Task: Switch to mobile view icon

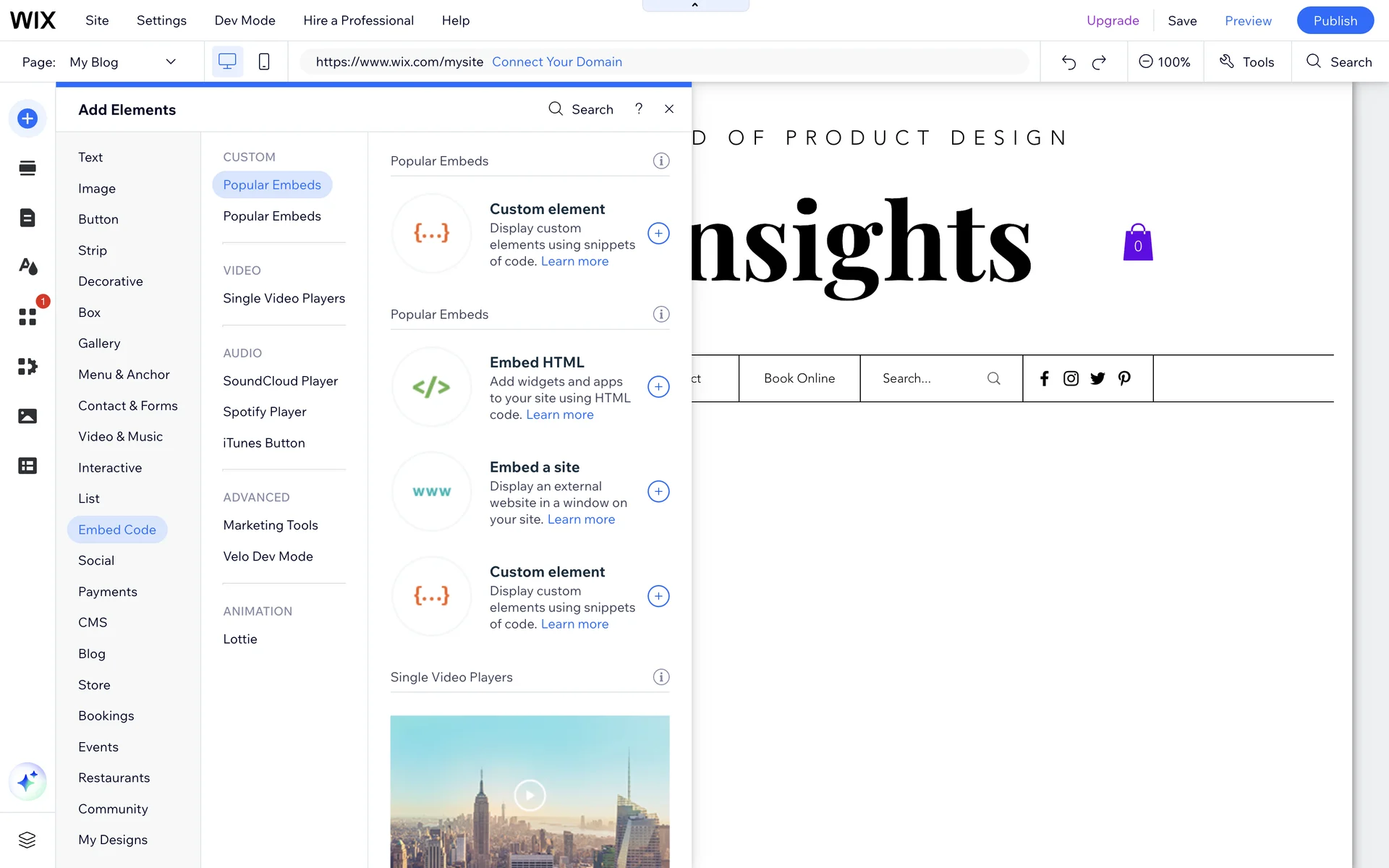Action: point(264,61)
